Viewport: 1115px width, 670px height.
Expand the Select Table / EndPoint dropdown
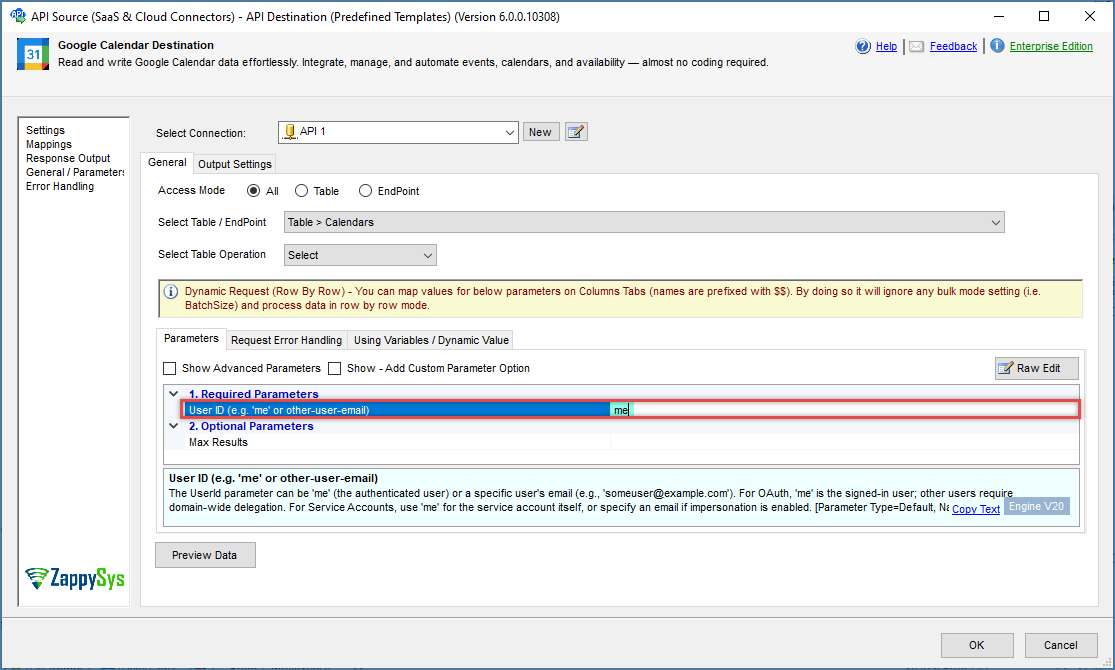[994, 222]
